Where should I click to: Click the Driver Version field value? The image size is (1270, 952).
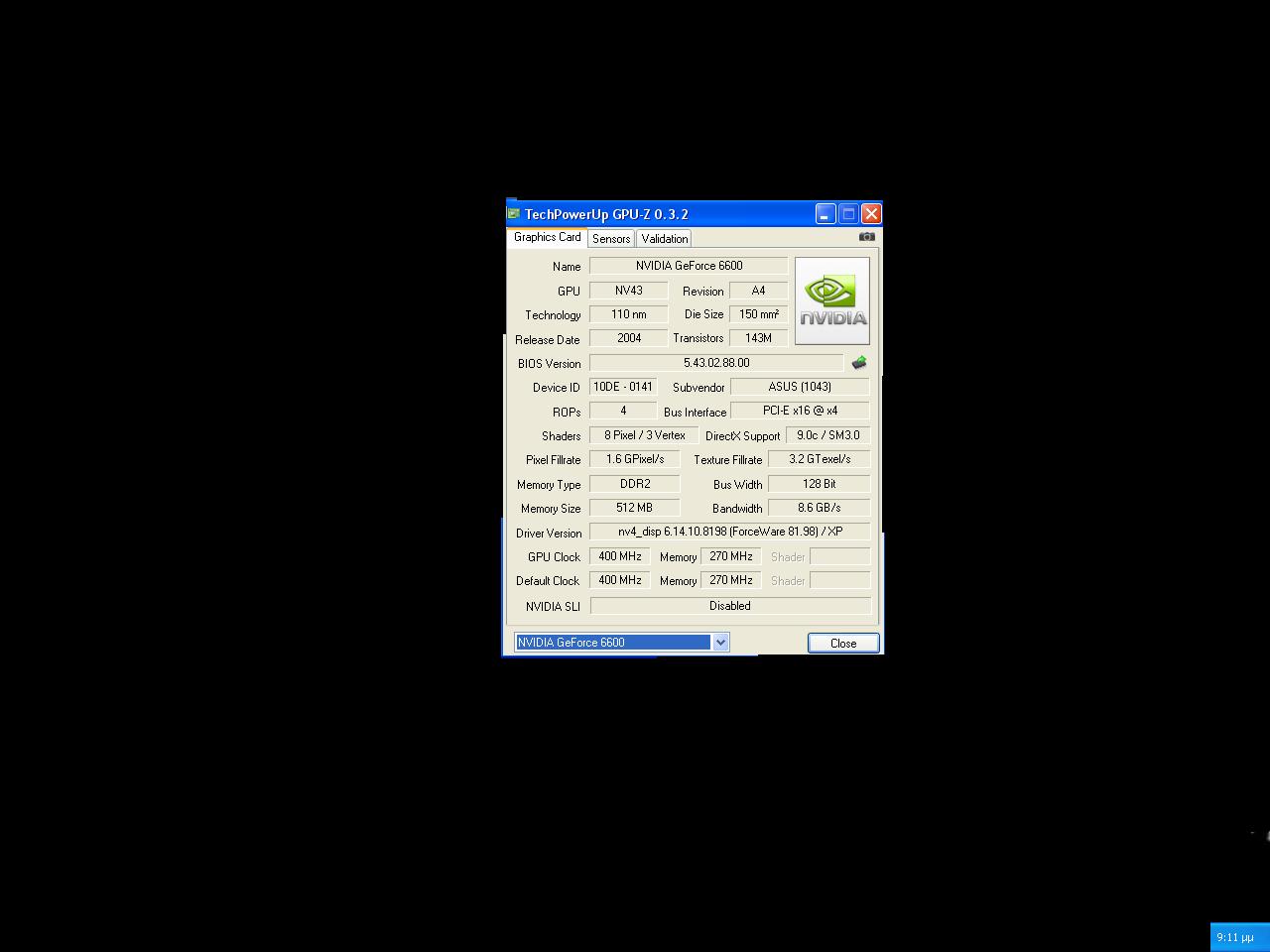click(x=729, y=532)
